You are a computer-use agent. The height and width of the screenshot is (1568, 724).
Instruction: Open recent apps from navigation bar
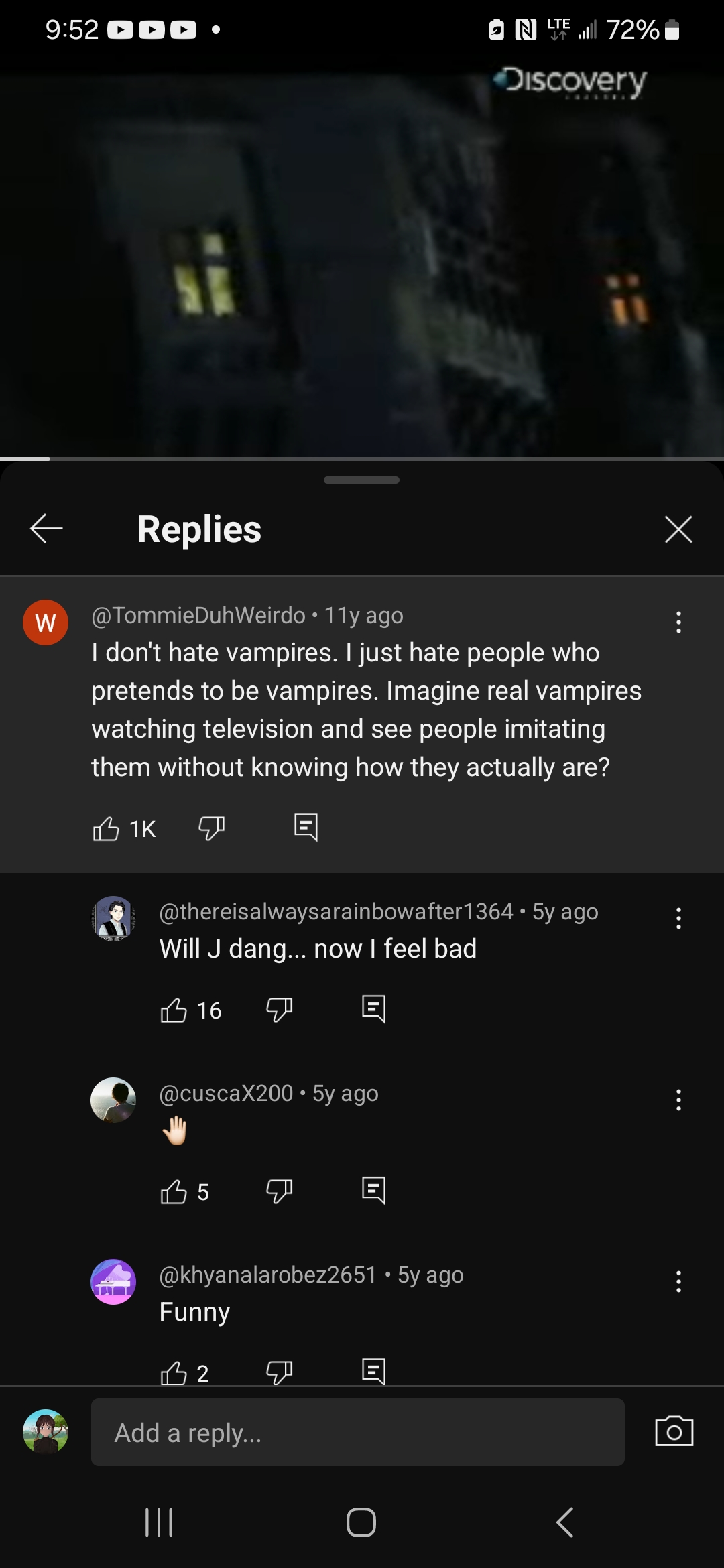tap(159, 1522)
